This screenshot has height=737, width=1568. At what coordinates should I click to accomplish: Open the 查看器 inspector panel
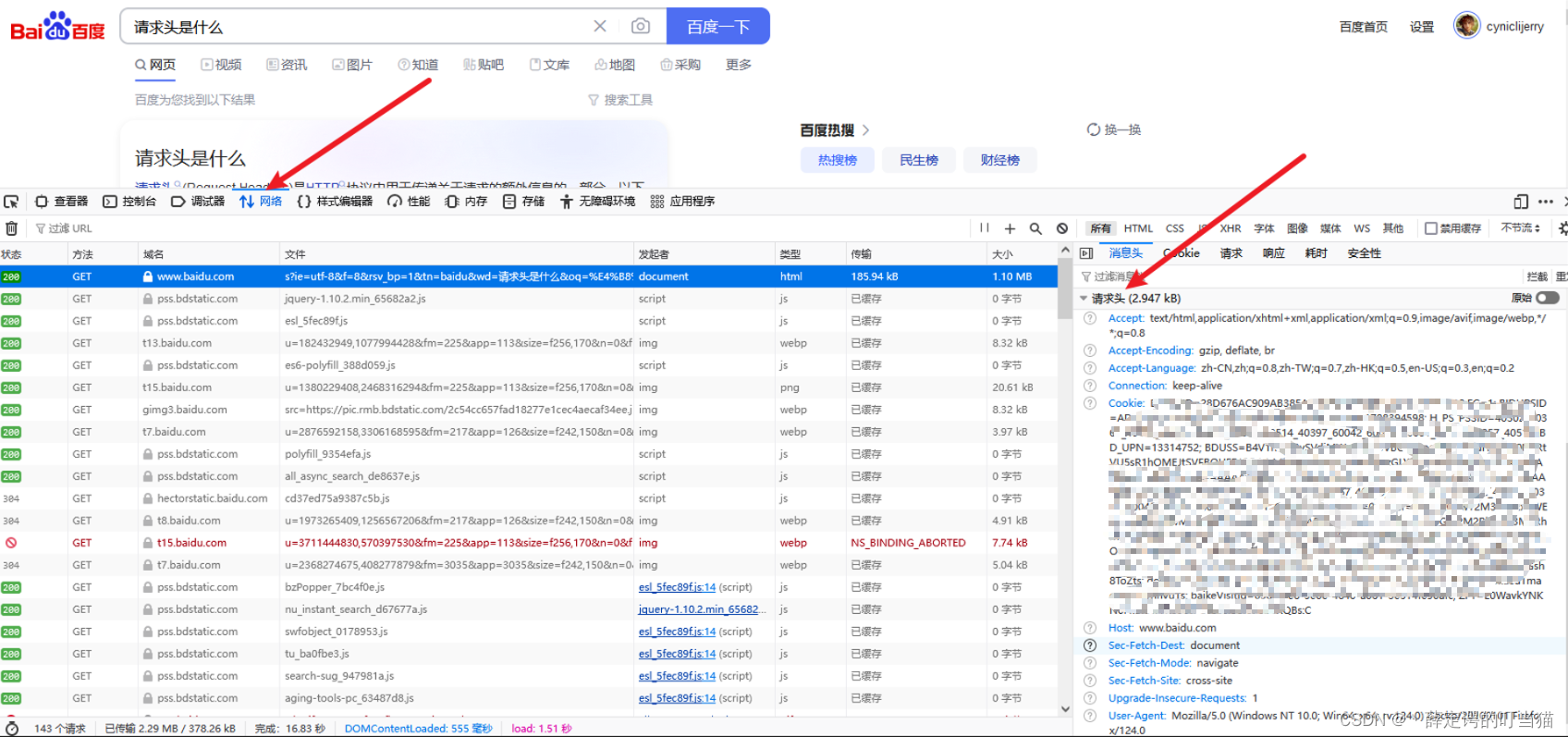(61, 202)
